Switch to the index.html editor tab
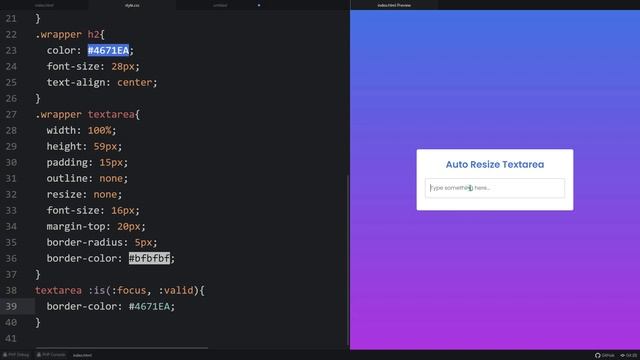Image resolution: width=640 pixels, height=360 pixels. coord(44,5)
